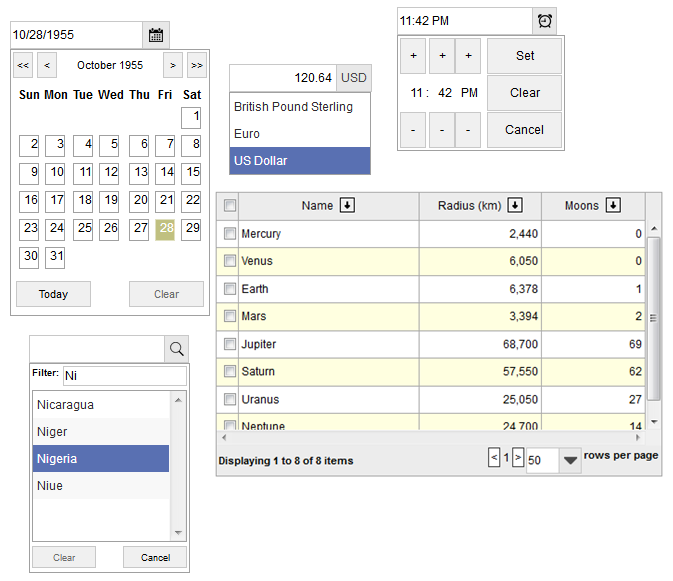673x581 pixels.
Task: Check the Mars row checkbox
Action: point(230,316)
